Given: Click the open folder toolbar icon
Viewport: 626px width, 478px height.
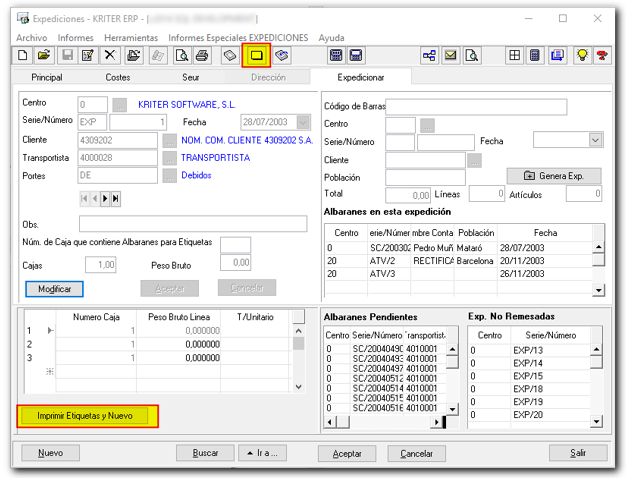Looking at the screenshot, I should (x=44, y=56).
